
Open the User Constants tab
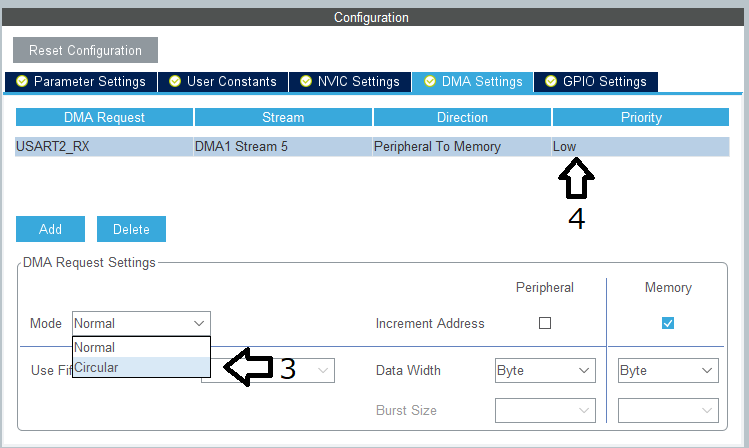click(223, 82)
